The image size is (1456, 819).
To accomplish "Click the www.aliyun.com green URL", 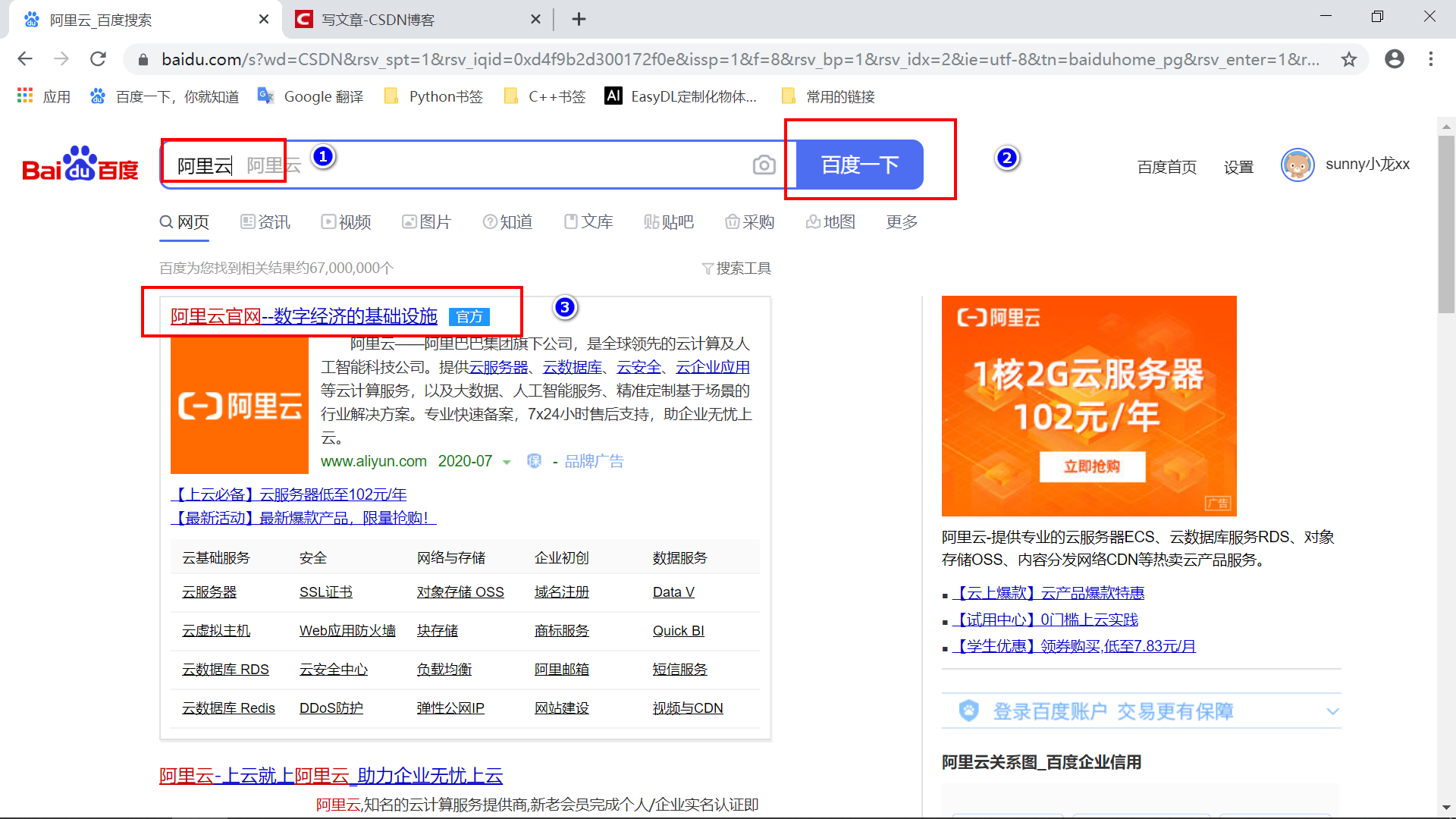I will 374,461.
